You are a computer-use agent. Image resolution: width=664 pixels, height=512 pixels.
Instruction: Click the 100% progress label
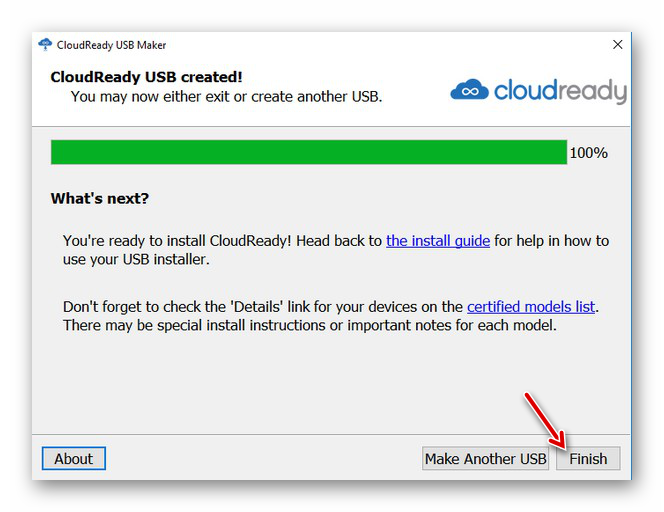pyautogui.click(x=588, y=153)
